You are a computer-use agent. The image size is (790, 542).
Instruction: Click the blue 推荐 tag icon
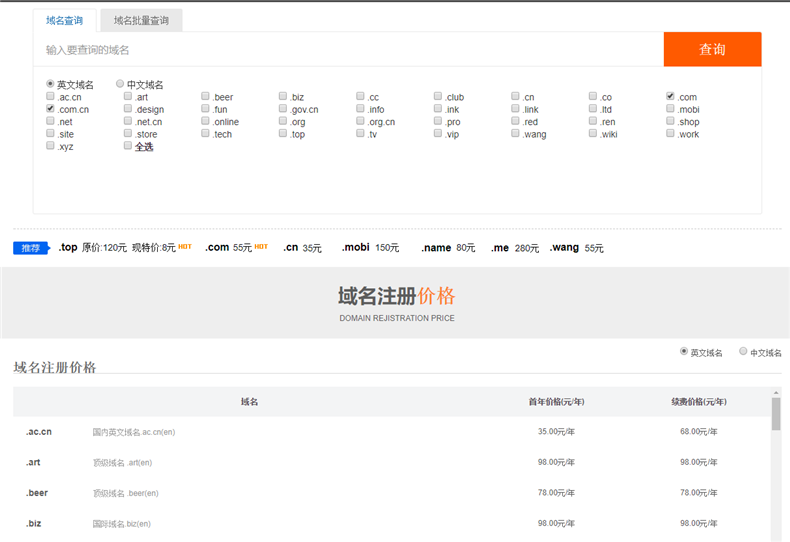coord(31,248)
